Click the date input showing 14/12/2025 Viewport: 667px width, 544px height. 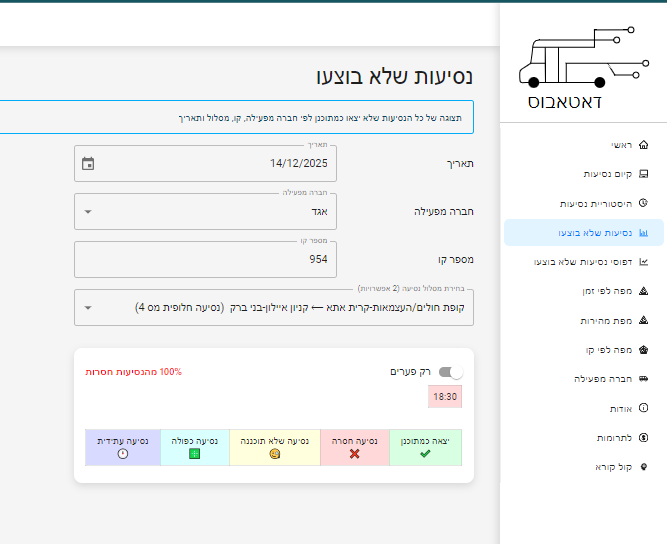click(x=205, y=163)
